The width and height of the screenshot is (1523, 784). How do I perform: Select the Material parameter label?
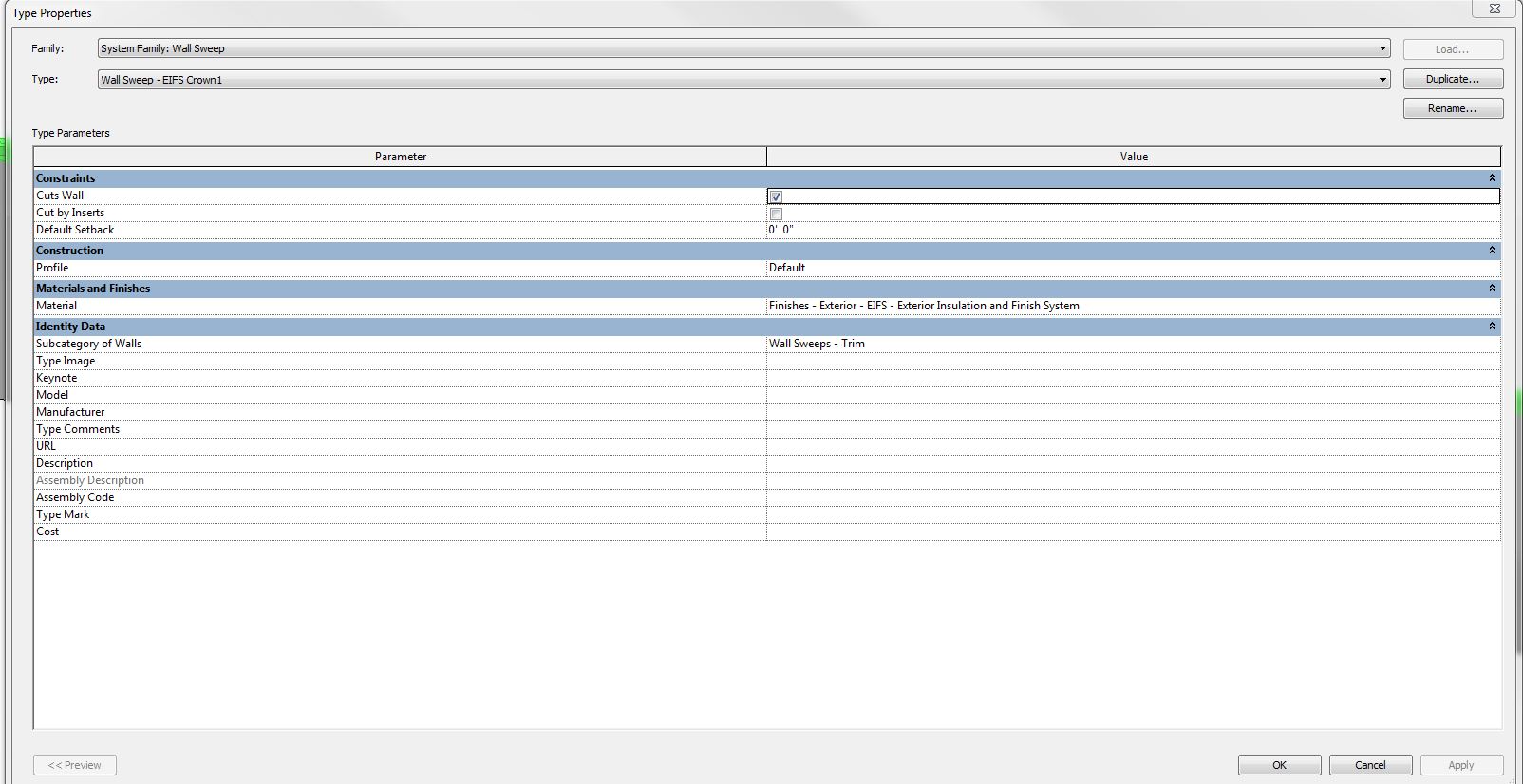56,306
